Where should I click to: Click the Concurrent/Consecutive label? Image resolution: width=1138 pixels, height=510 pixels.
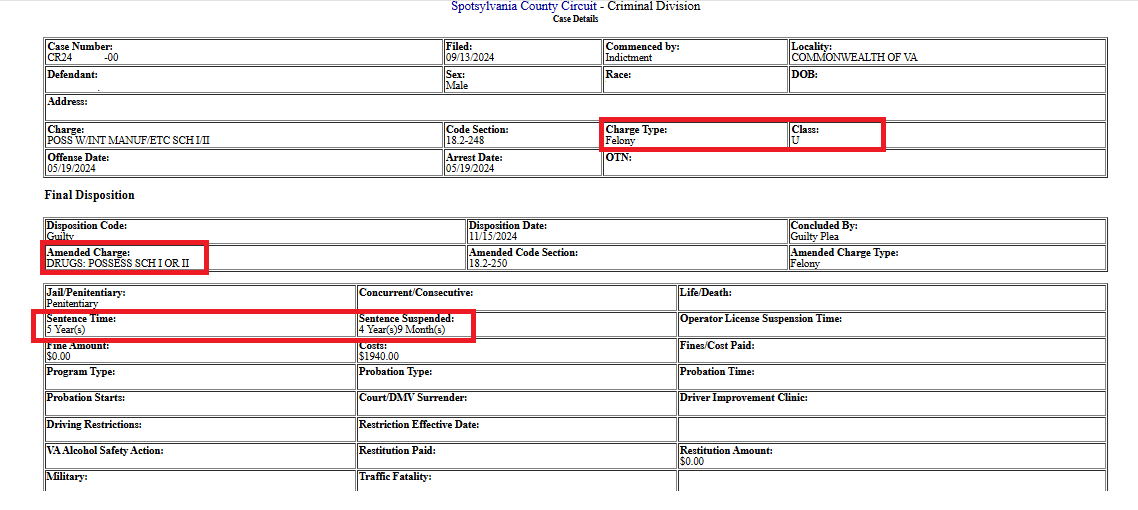coord(416,292)
